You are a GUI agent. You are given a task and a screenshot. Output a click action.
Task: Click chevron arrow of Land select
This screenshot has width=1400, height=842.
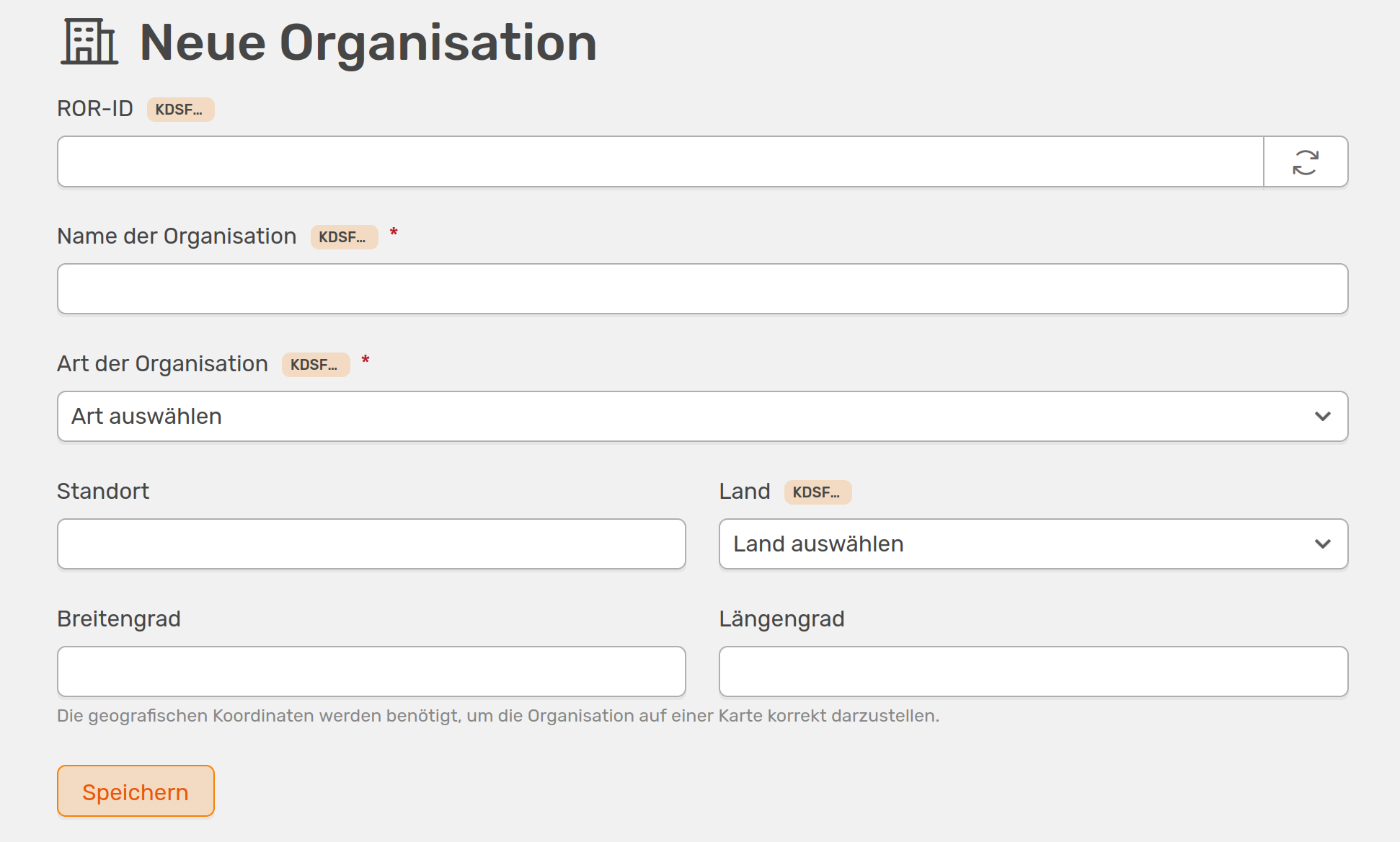point(1322,544)
